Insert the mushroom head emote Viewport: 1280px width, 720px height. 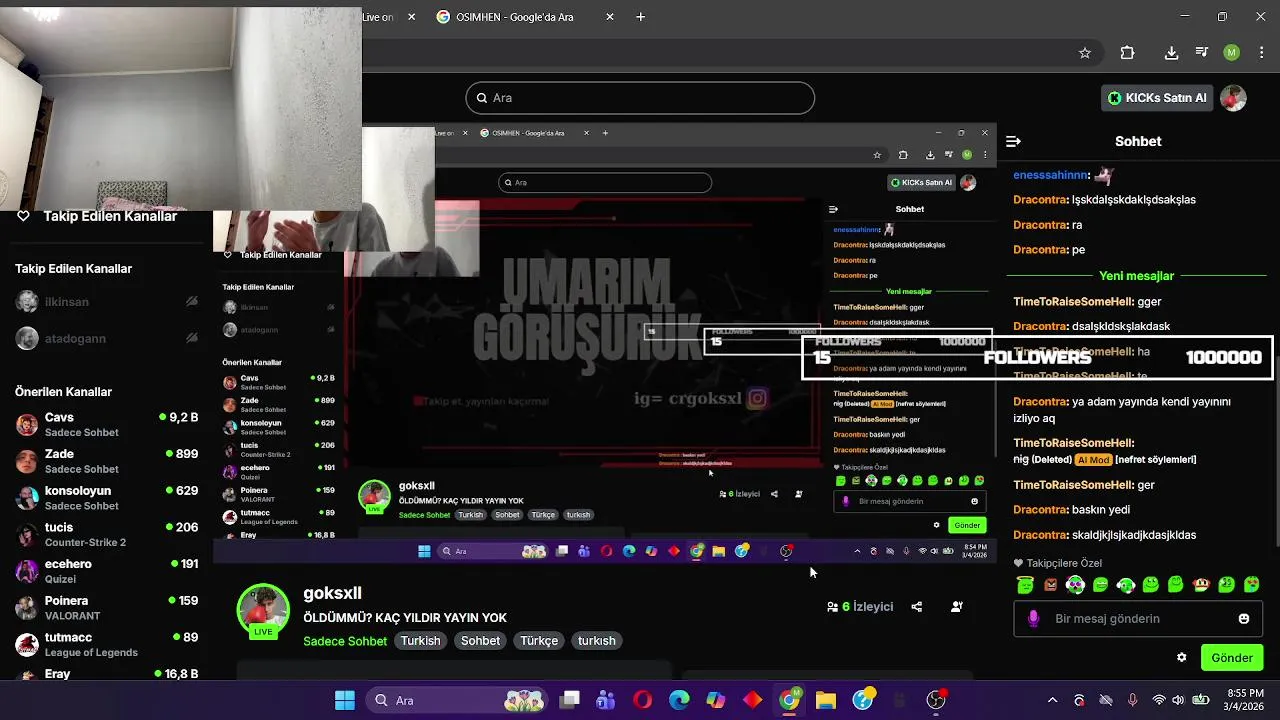click(x=1201, y=585)
